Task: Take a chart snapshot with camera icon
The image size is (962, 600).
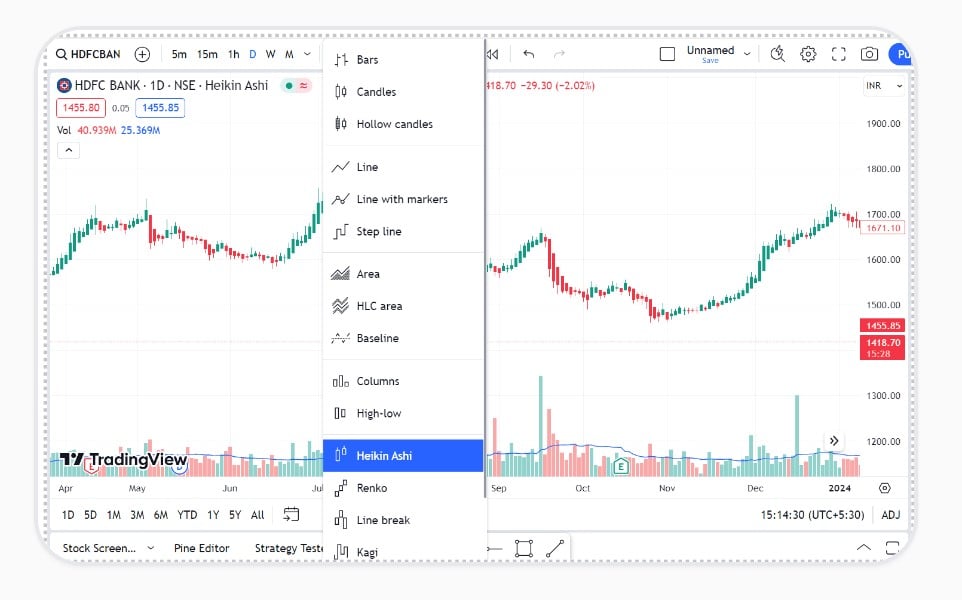Action: (870, 54)
